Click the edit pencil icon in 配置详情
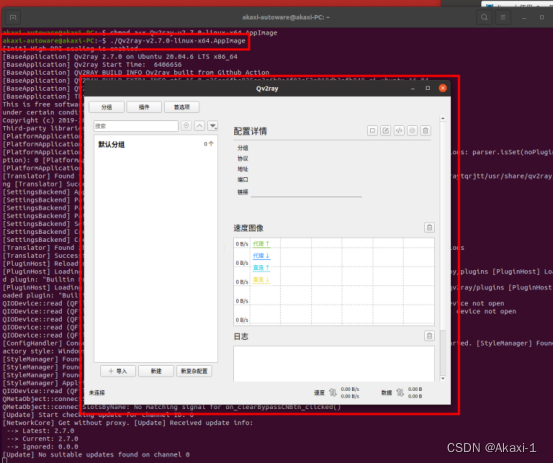Image resolution: width=553 pixels, height=463 pixels. click(x=385, y=131)
